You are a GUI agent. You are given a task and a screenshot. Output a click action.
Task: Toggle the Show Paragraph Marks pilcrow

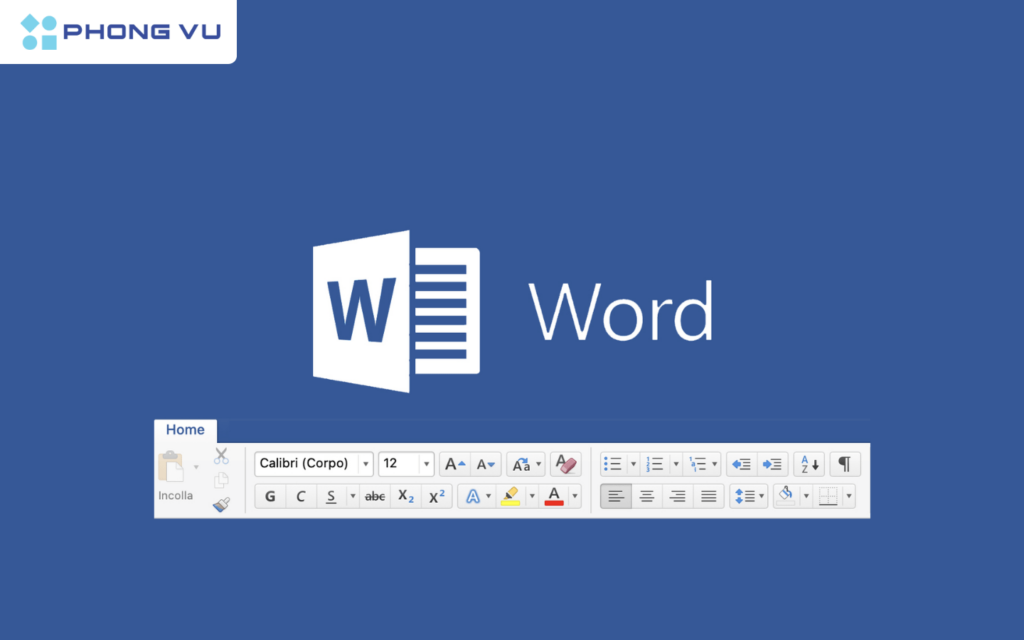click(844, 464)
